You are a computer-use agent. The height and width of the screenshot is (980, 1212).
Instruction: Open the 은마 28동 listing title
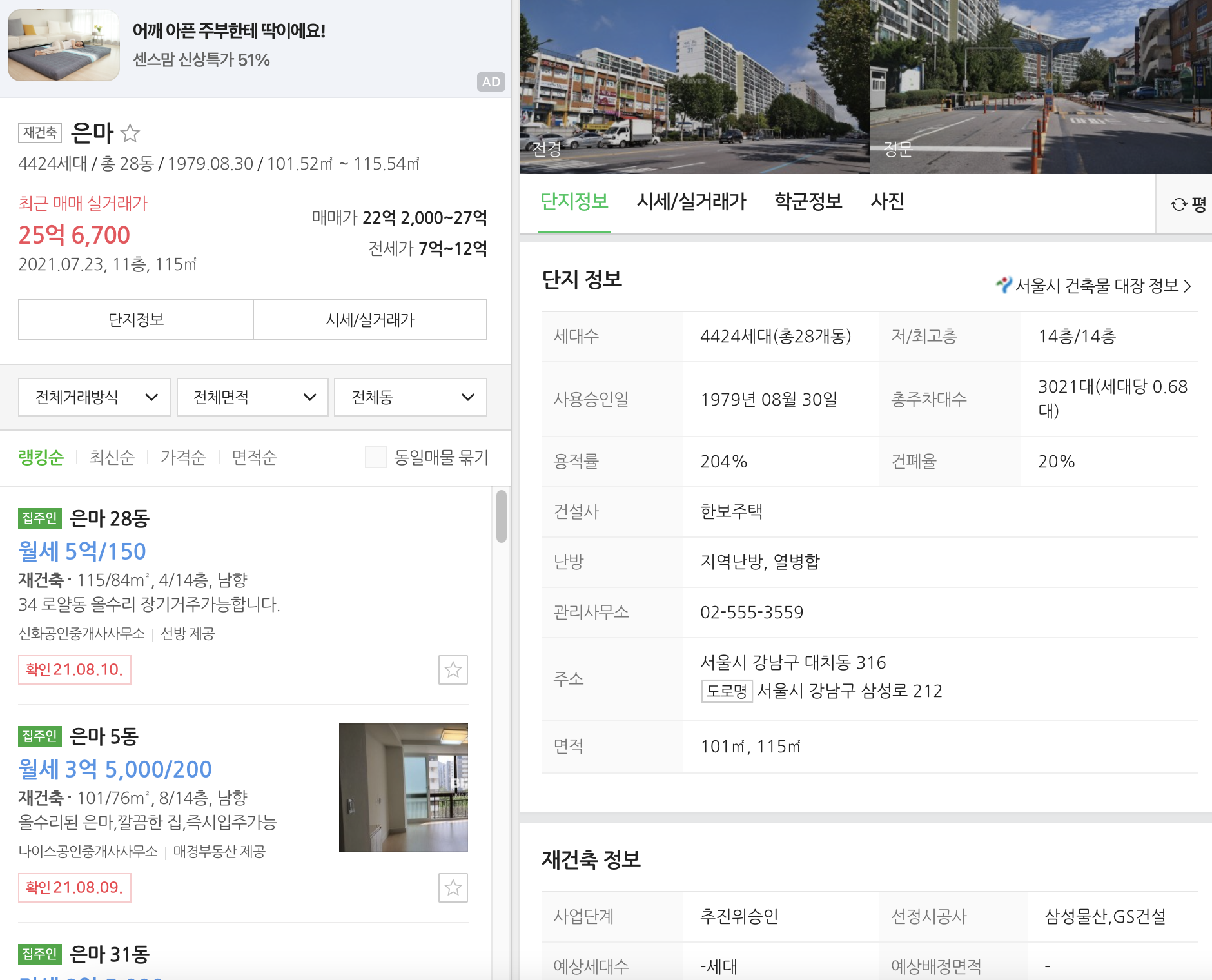110,518
